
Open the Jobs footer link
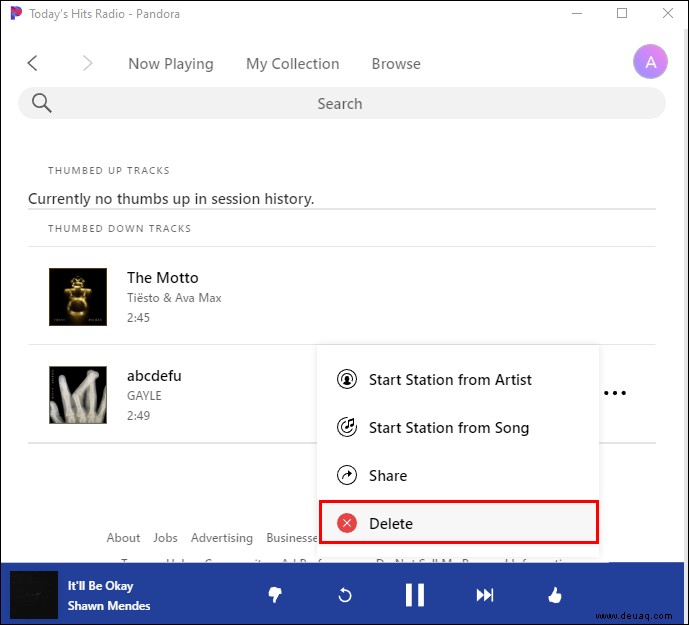point(165,538)
